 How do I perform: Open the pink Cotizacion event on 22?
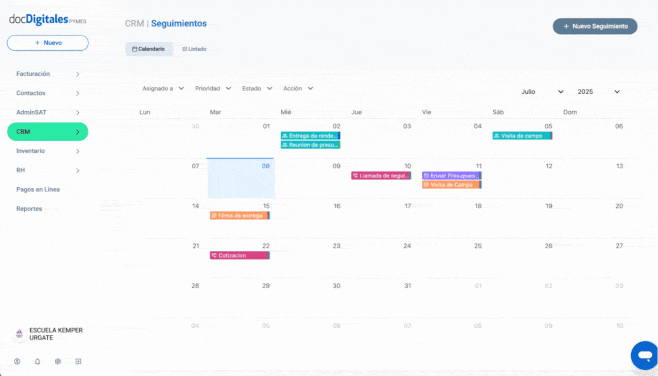tap(240, 256)
